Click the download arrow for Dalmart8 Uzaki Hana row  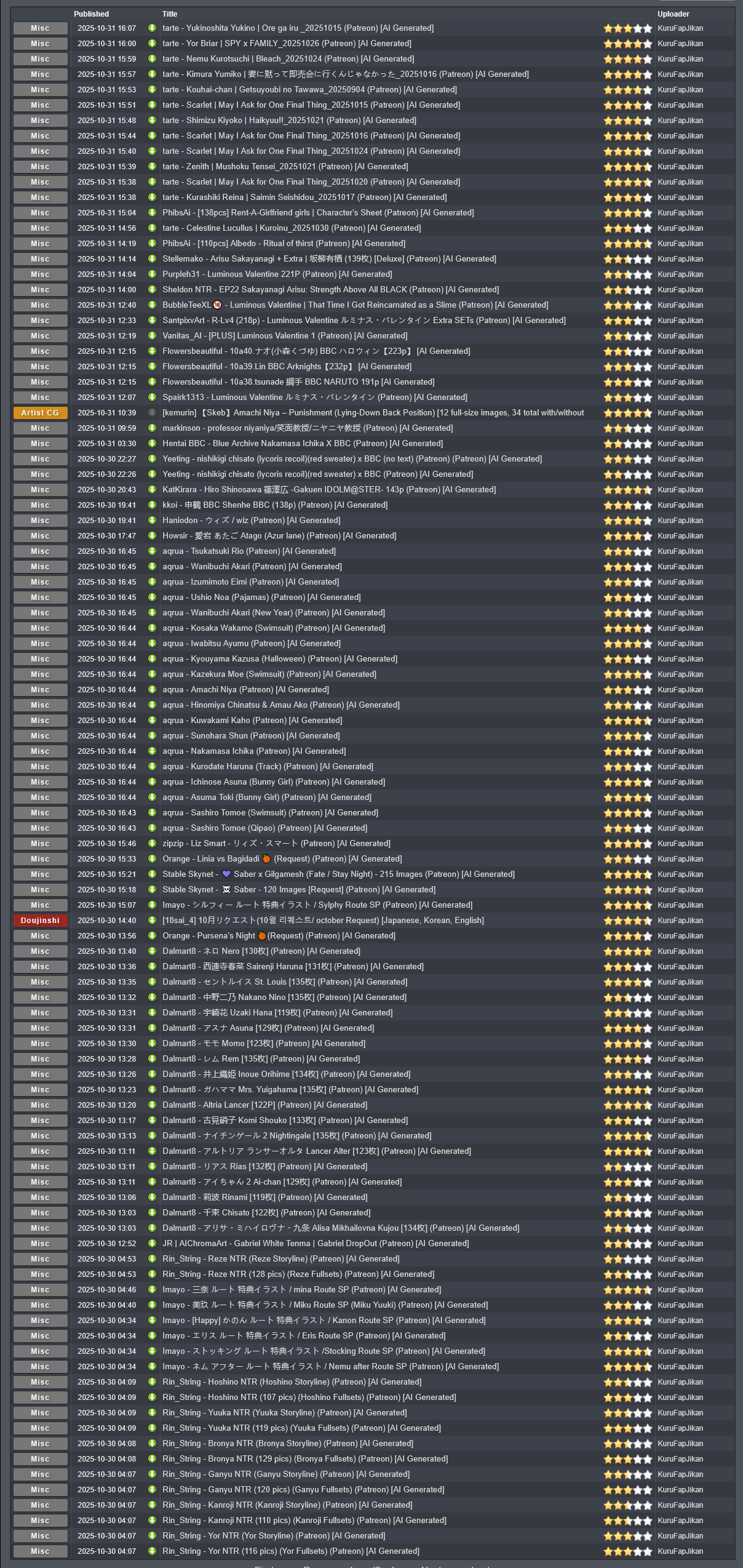point(152,1013)
